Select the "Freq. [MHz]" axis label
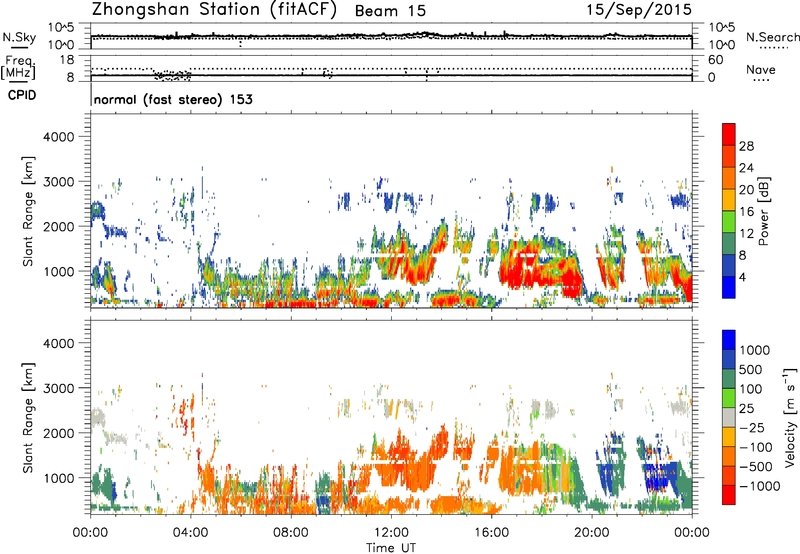Image resolution: width=800 pixels, height=554 pixels. pos(18,68)
